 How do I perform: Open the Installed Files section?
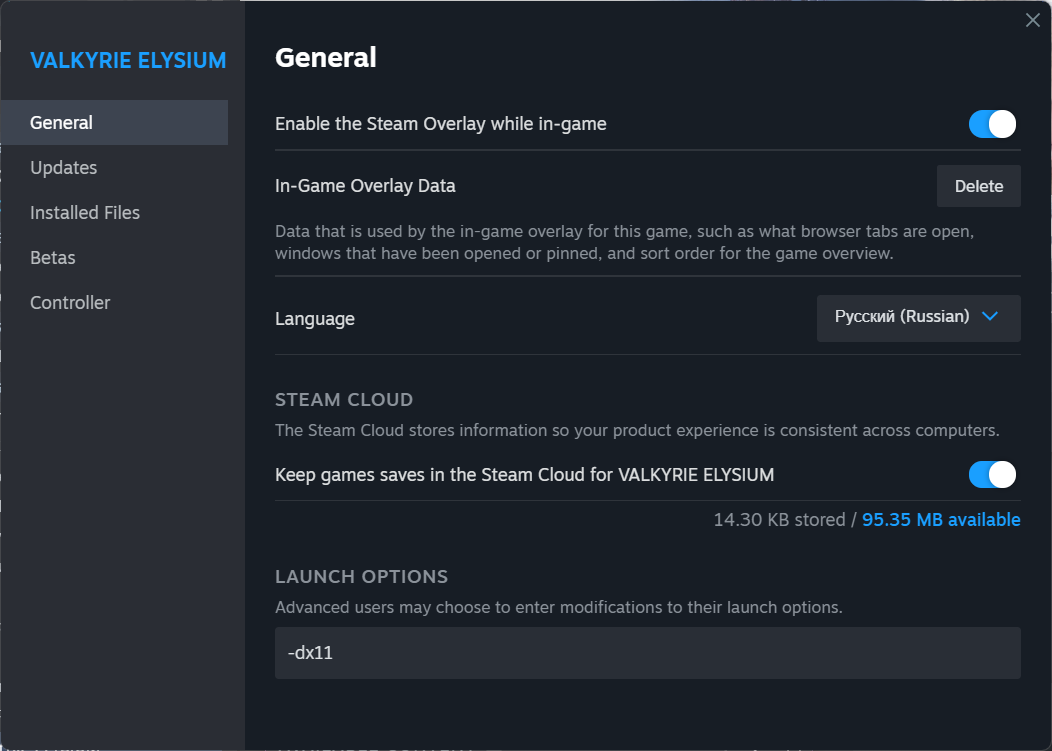click(x=85, y=213)
